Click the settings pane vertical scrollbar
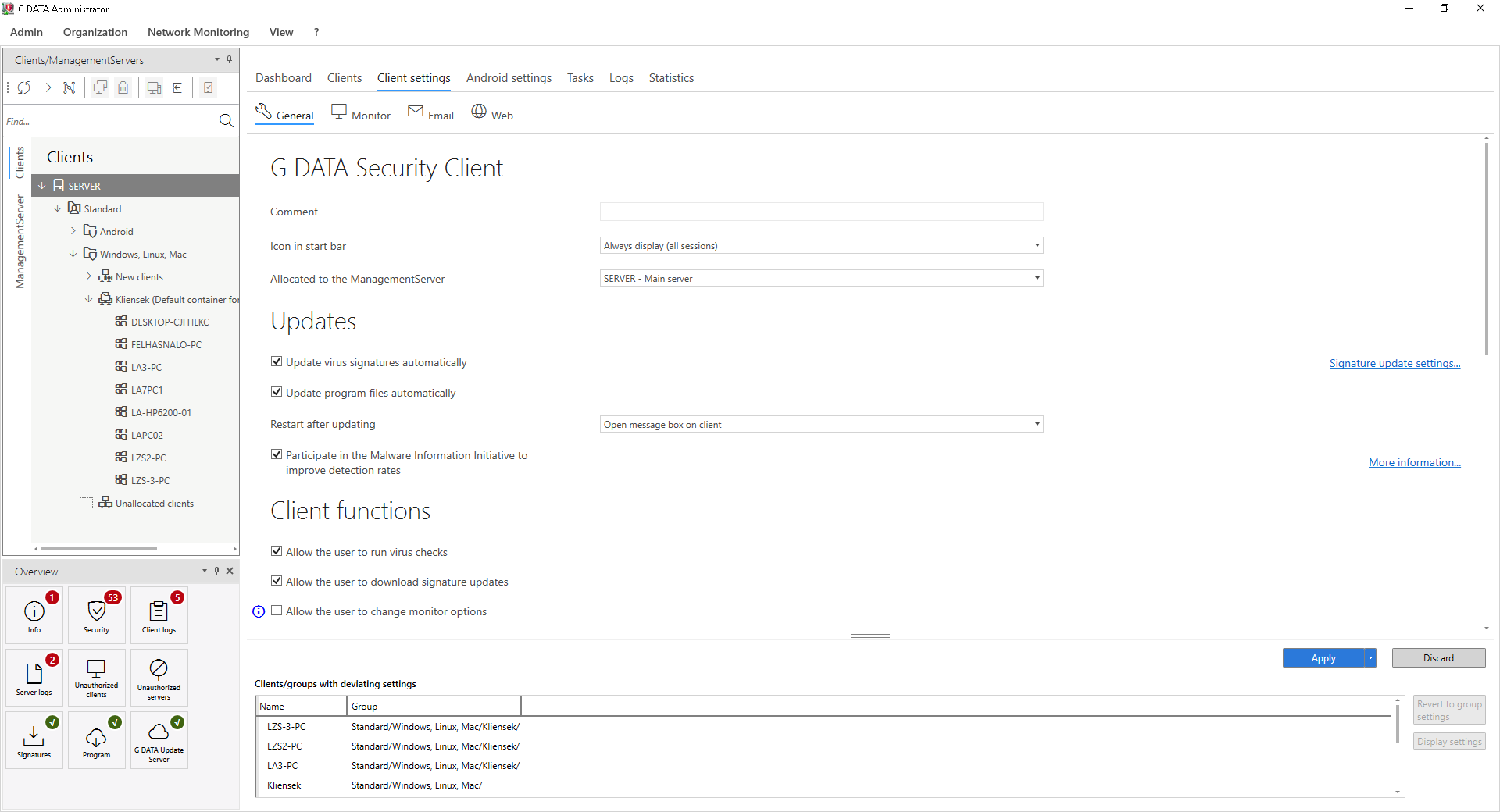1500x812 pixels. coord(1486,248)
